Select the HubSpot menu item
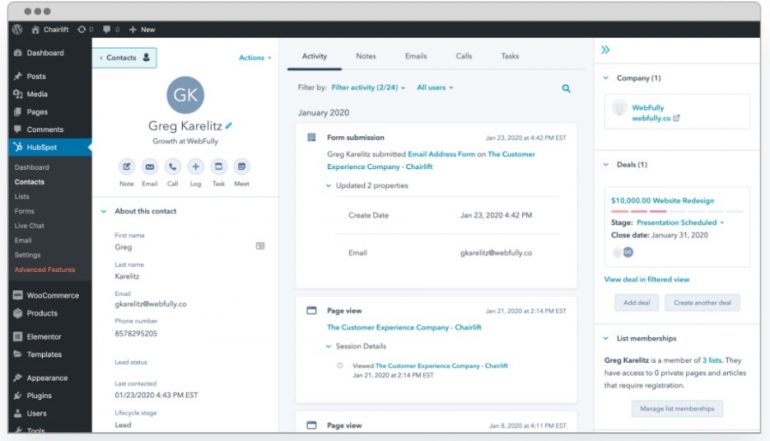Viewport: 770px width, 441px height. click(50, 147)
